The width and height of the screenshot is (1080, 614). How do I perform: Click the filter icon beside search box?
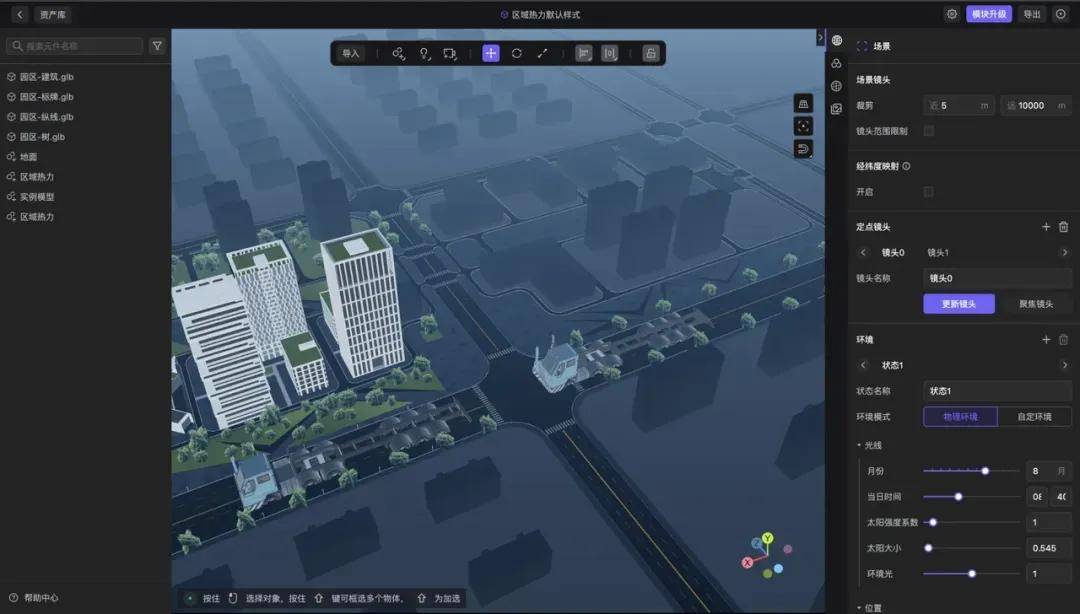pos(157,46)
